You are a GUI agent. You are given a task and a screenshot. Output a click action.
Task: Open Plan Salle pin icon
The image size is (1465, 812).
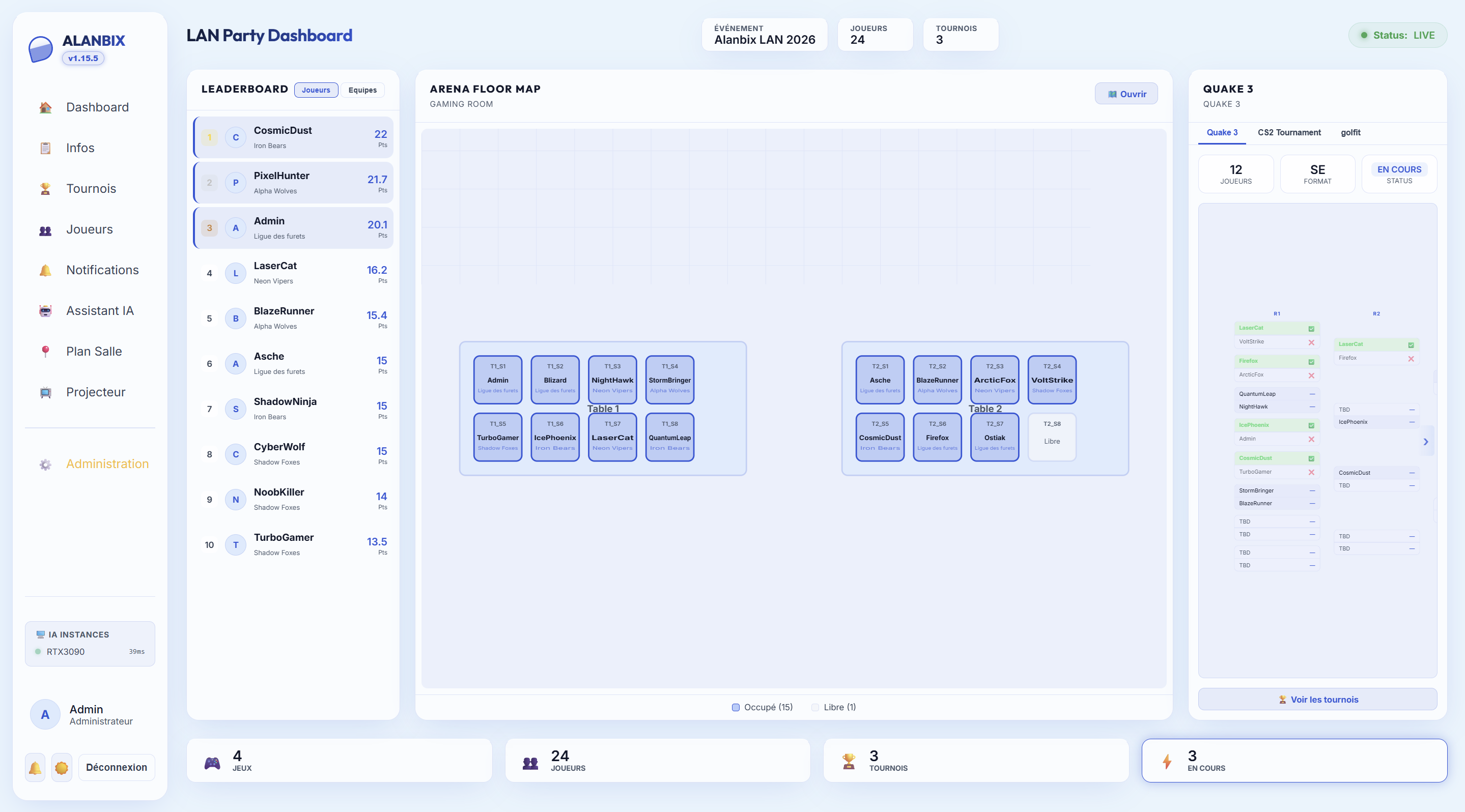click(45, 352)
